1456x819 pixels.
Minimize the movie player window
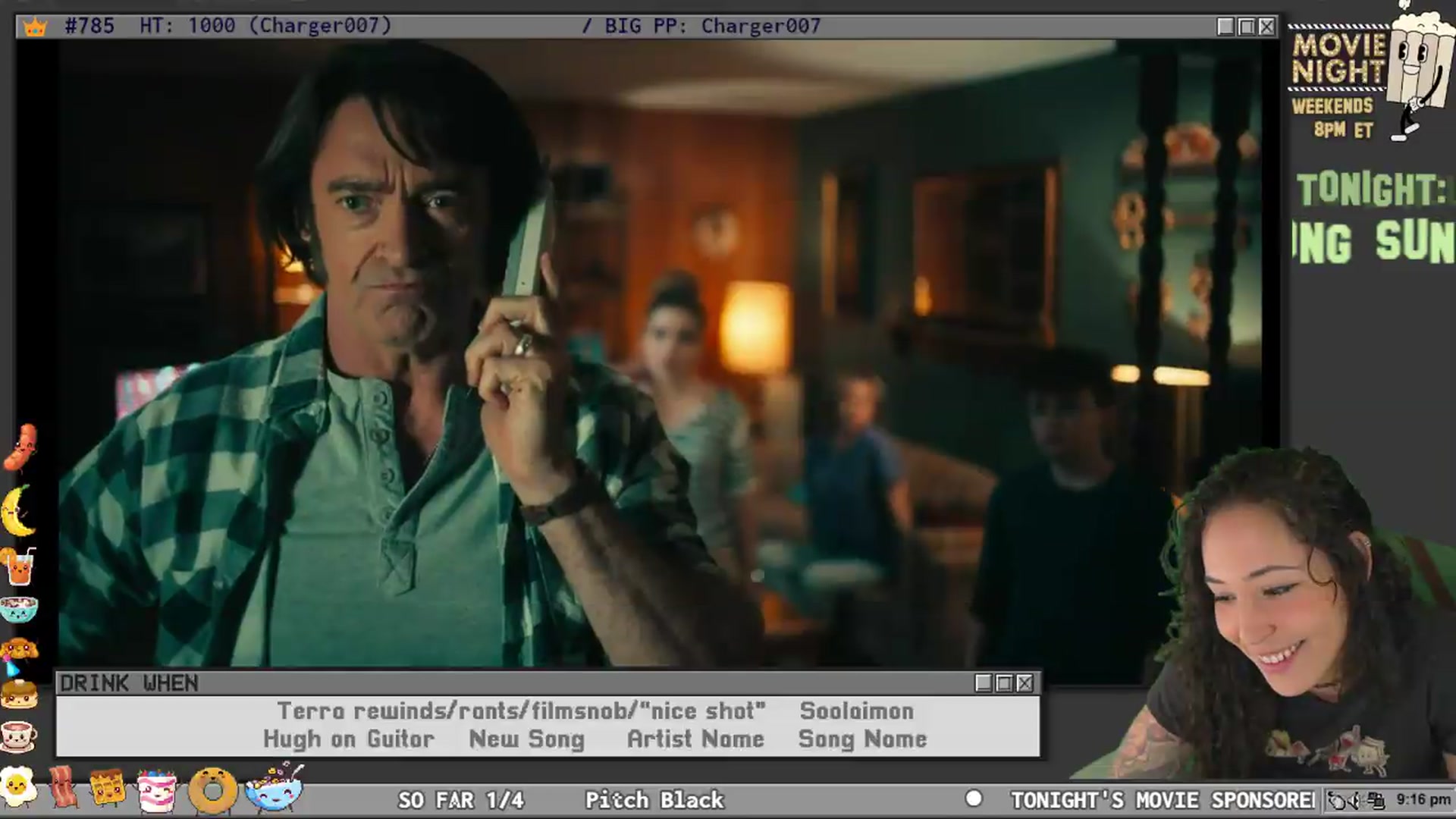[1225, 27]
